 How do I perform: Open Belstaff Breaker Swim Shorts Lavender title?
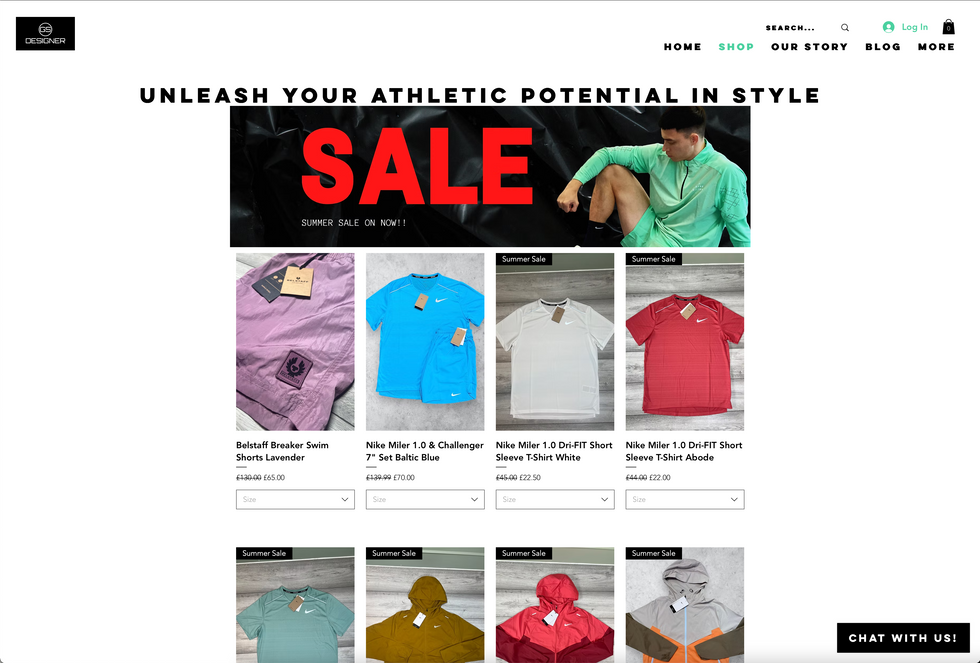282,451
